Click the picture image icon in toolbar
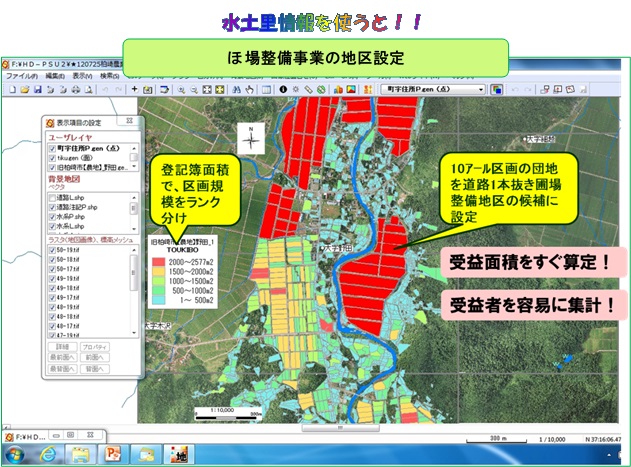 tap(351, 89)
